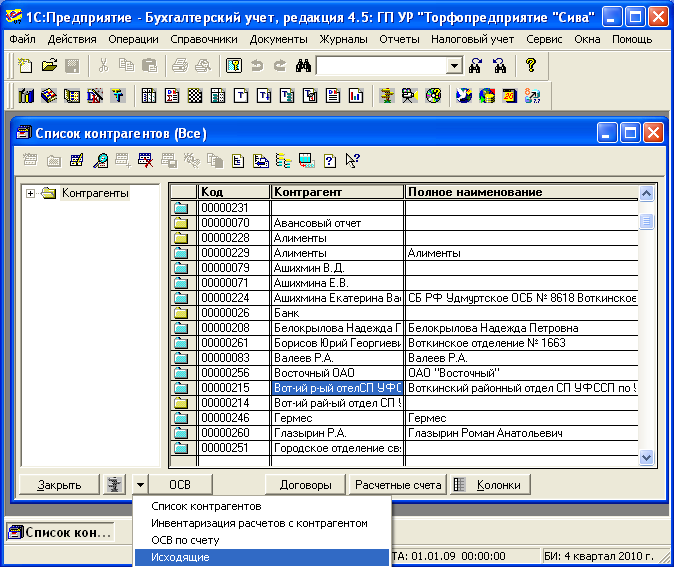This screenshot has height=567, width=674.
Task: Click the Договоры button
Action: [306, 485]
